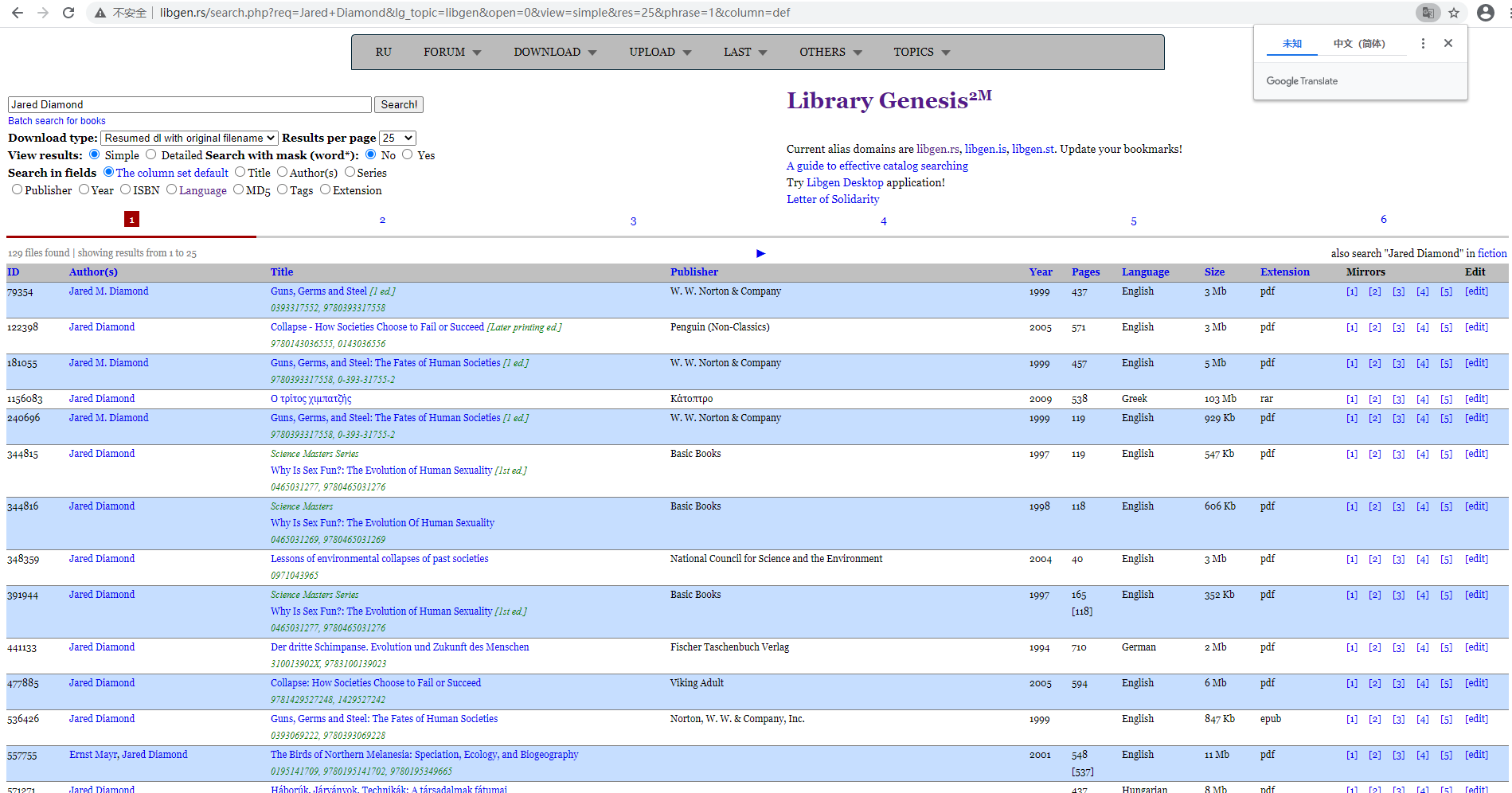Select the Title search field radio button
The height and width of the screenshot is (793, 1512).
pyautogui.click(x=240, y=172)
